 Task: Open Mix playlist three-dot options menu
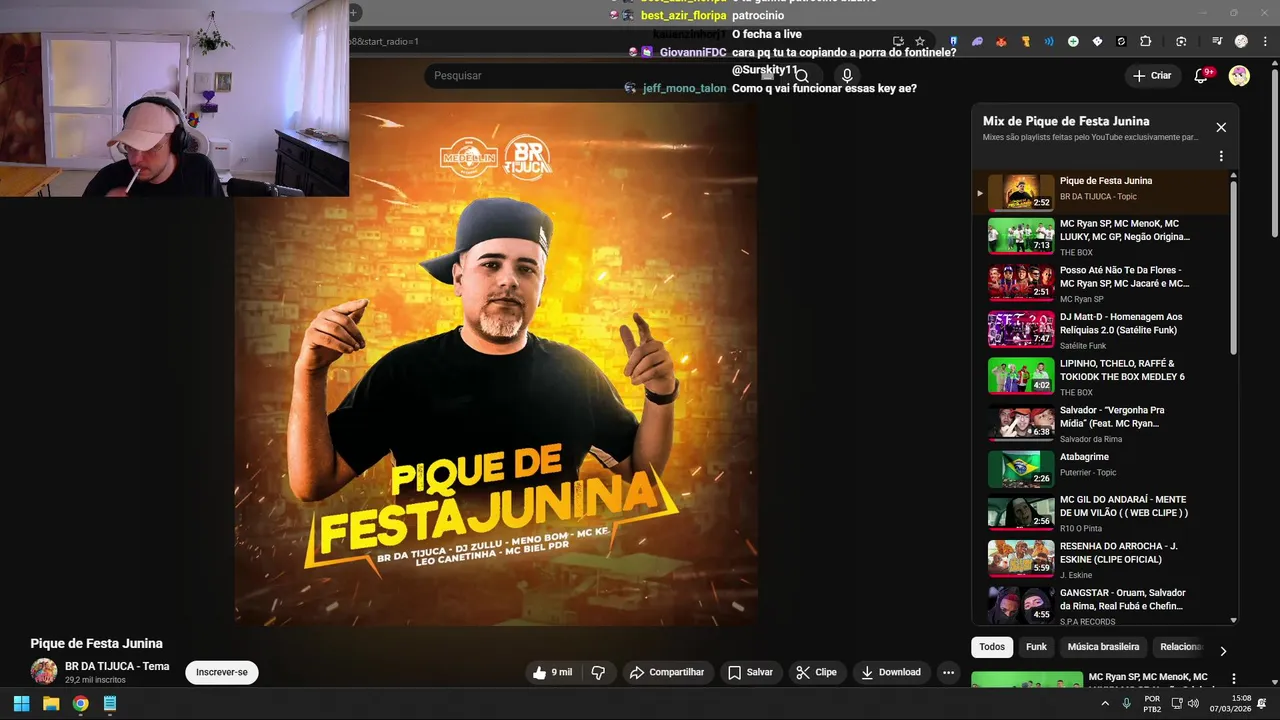coord(1221,156)
